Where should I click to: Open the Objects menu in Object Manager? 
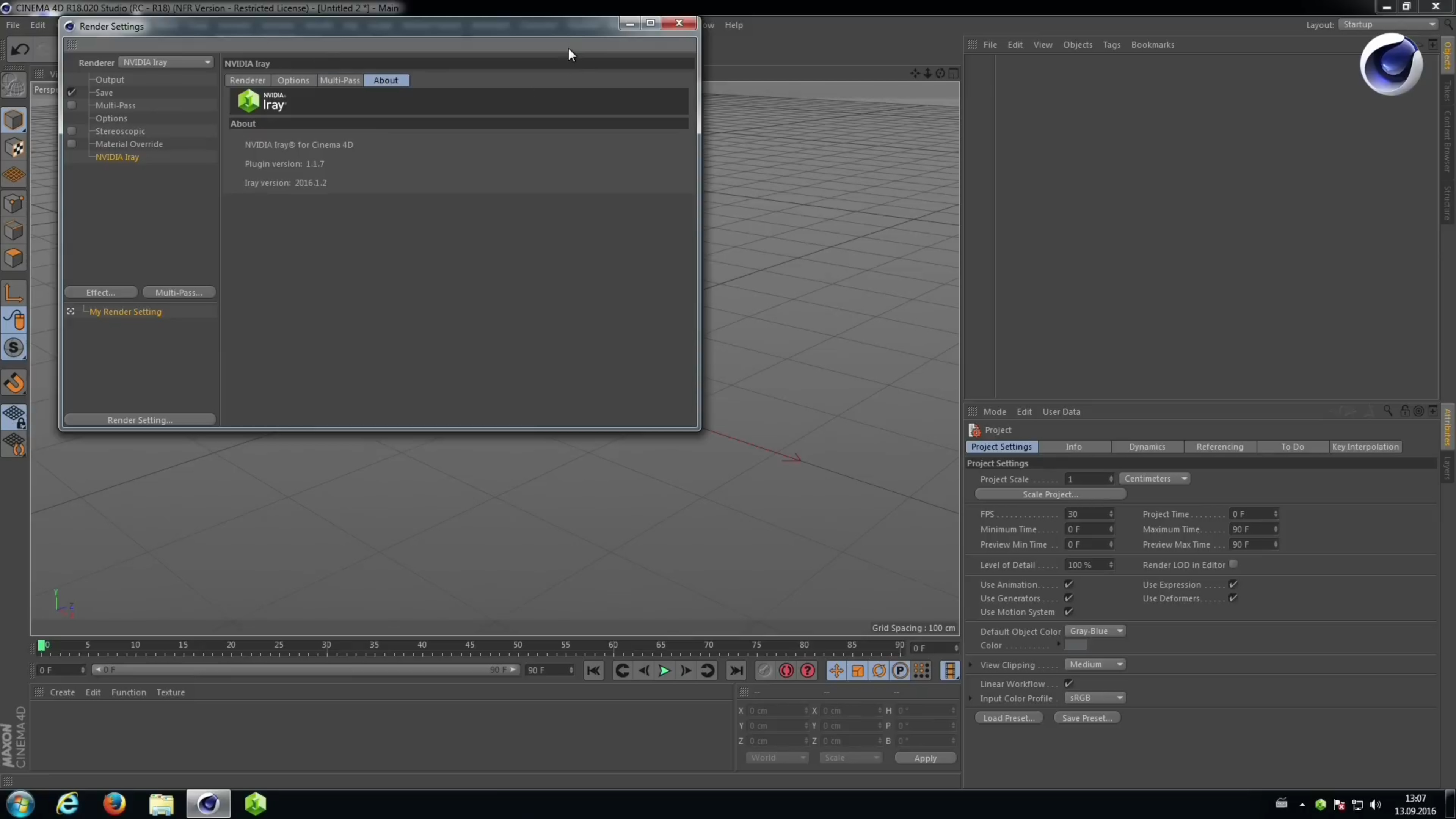(1077, 45)
